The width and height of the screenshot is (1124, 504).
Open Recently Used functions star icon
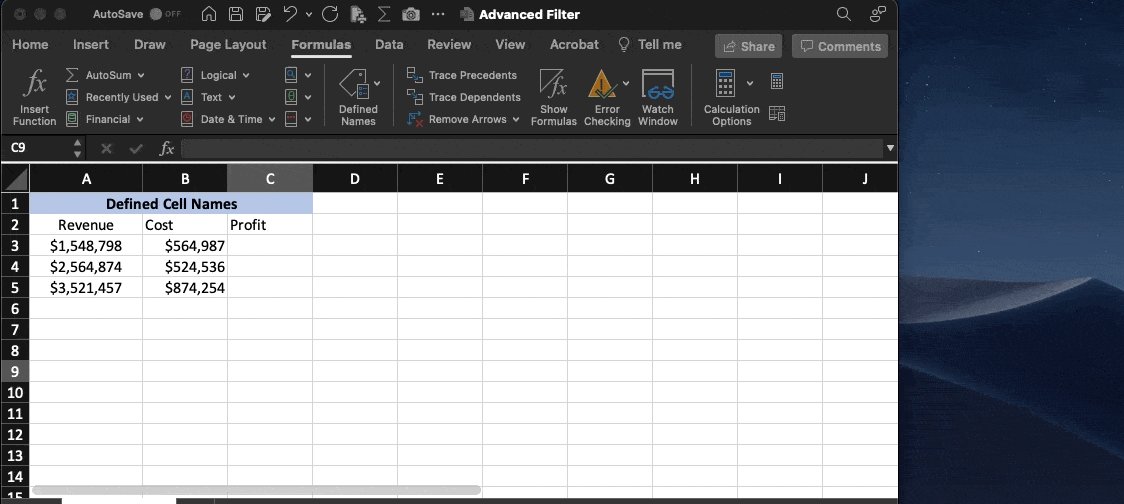(72, 97)
